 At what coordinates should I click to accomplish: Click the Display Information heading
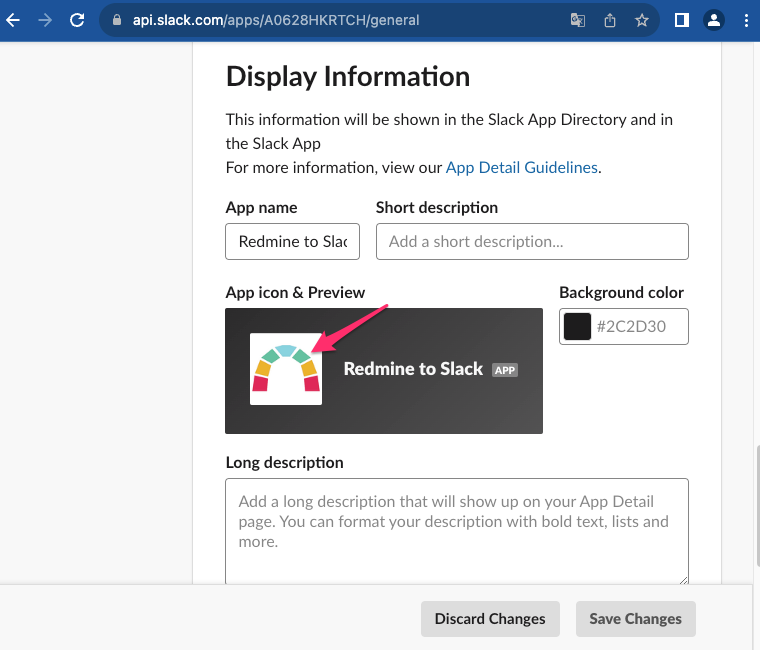pyautogui.click(x=348, y=77)
